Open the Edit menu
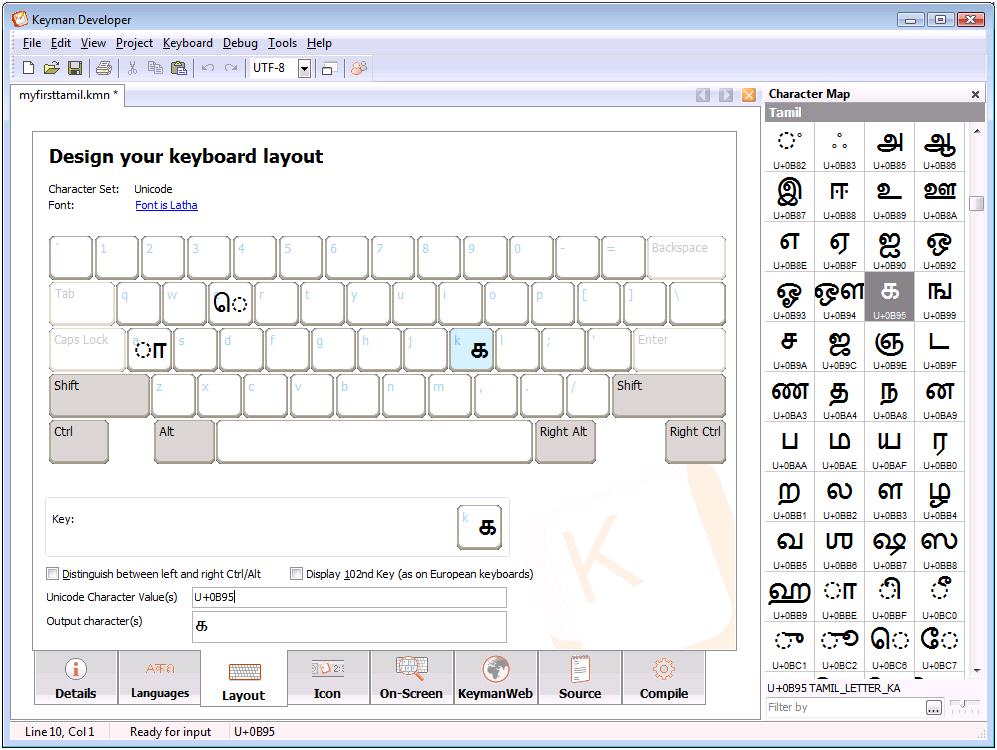The image size is (997, 750). pyautogui.click(x=61, y=43)
